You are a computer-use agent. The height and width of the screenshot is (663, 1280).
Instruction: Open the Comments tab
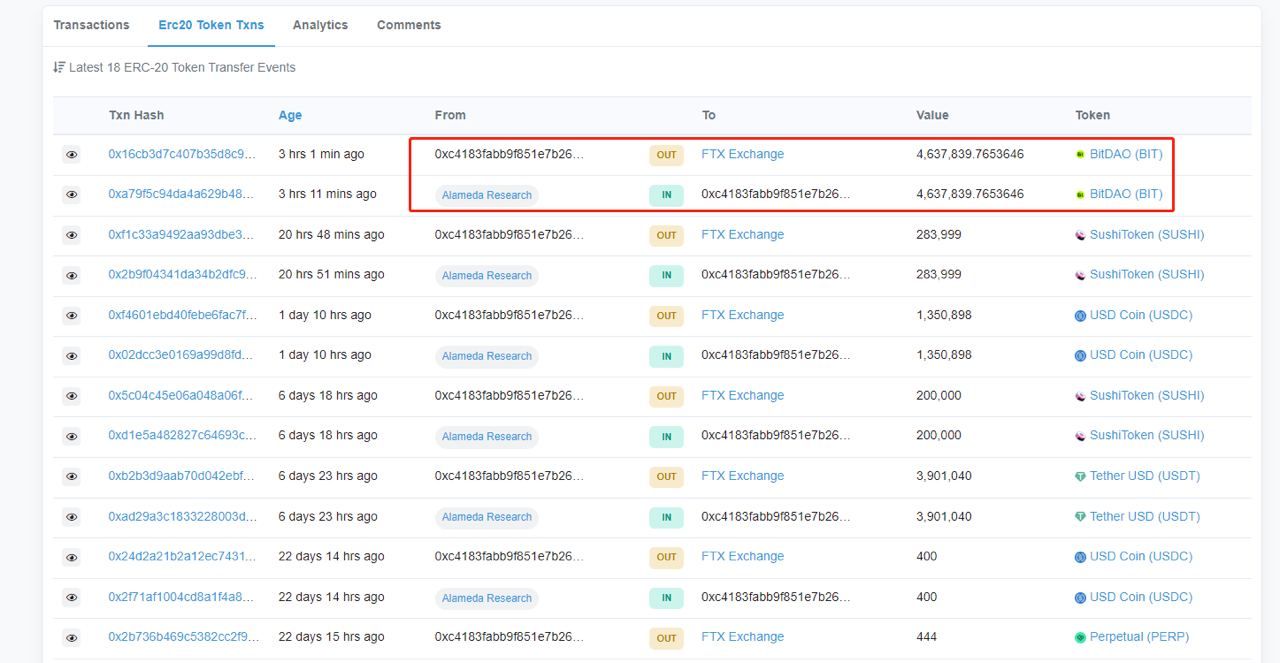click(408, 25)
